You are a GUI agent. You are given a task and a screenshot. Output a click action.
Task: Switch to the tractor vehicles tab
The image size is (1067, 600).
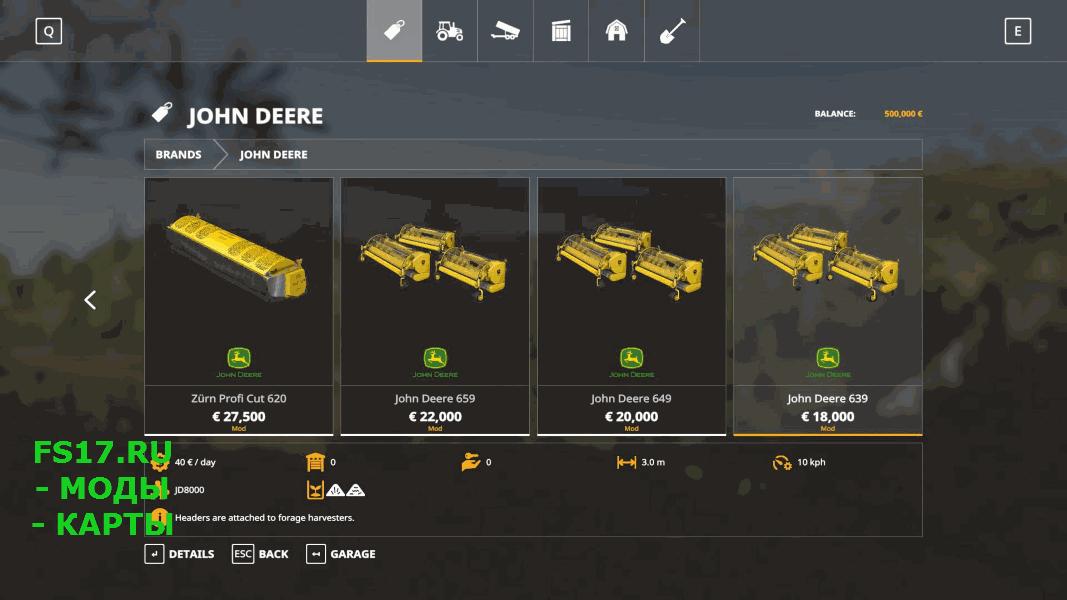pyautogui.click(x=449, y=31)
